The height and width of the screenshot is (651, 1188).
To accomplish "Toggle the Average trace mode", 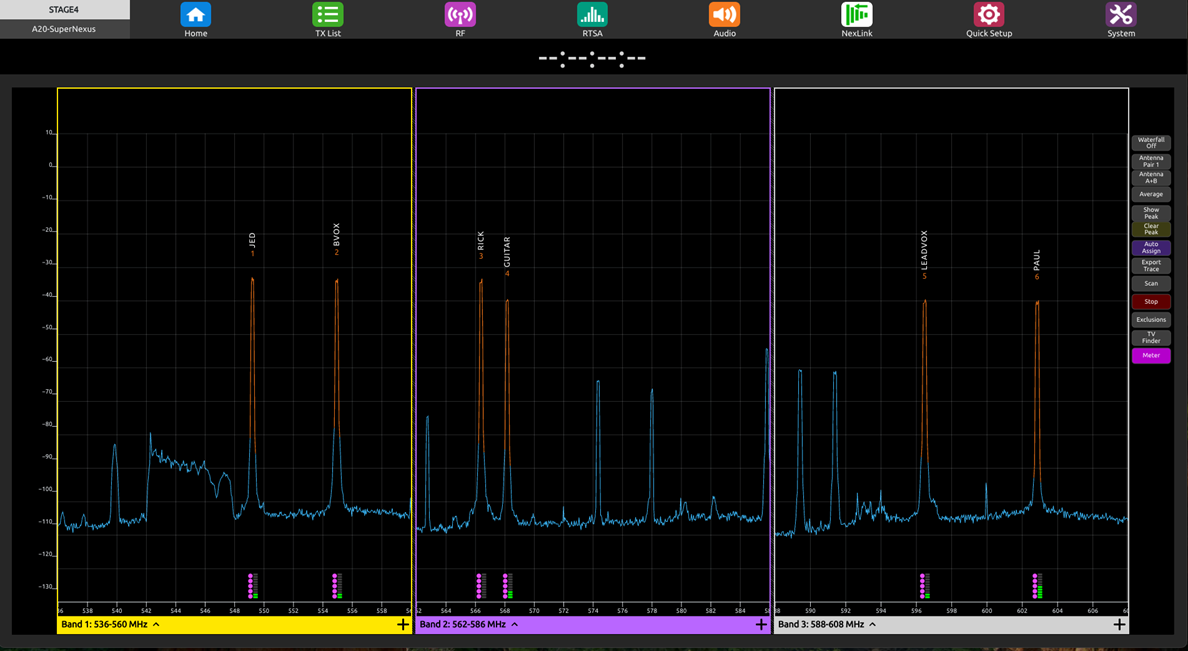I will 1151,194.
